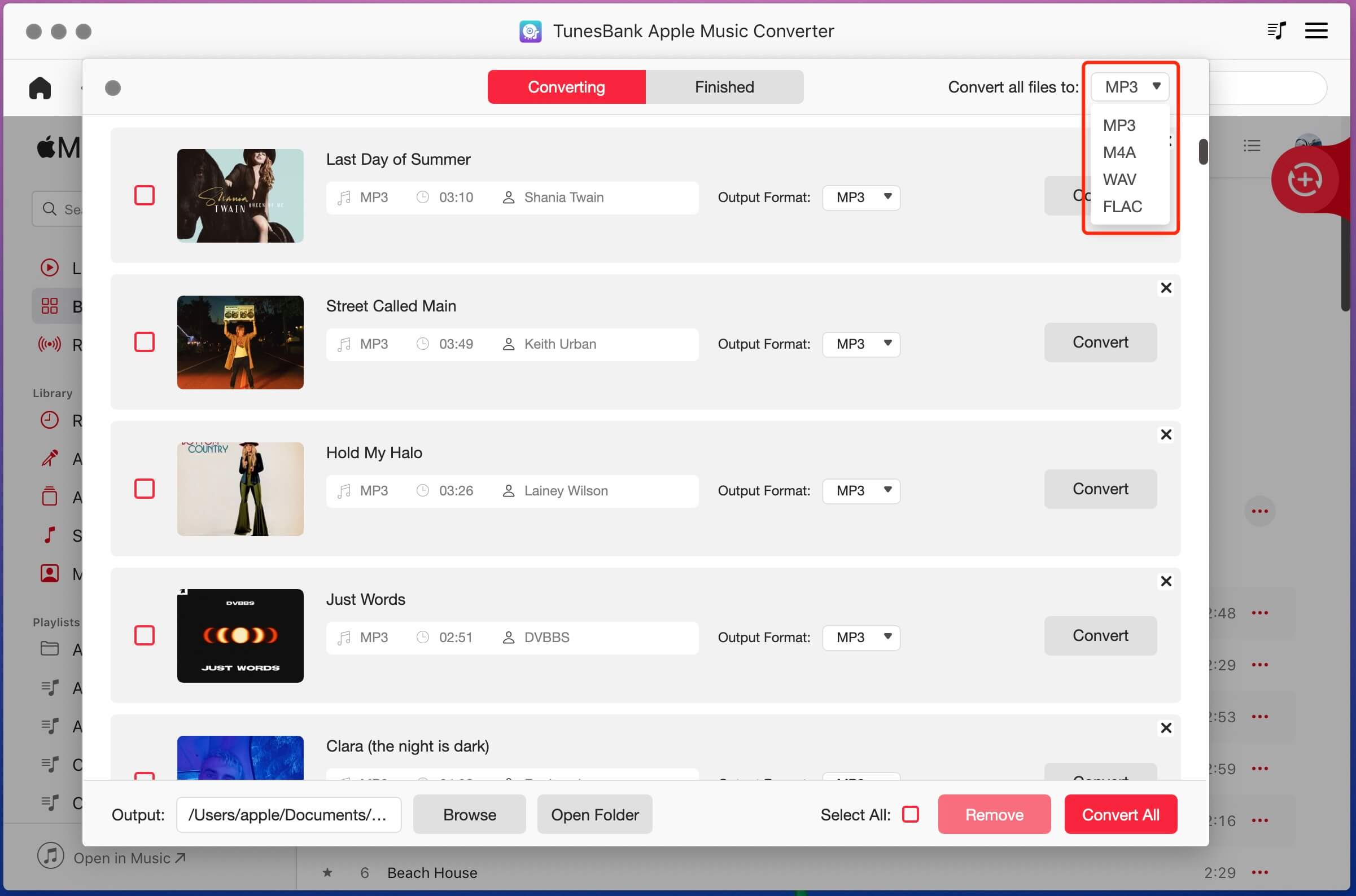
Task: Click the Remove button
Action: tap(994, 814)
